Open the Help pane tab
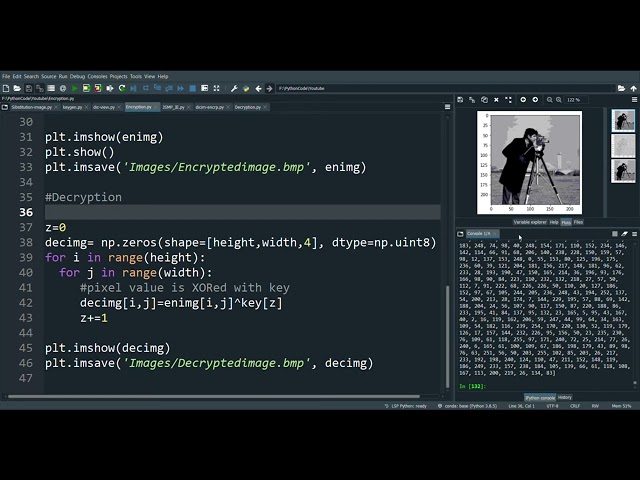The height and width of the screenshot is (480, 640). 554,222
